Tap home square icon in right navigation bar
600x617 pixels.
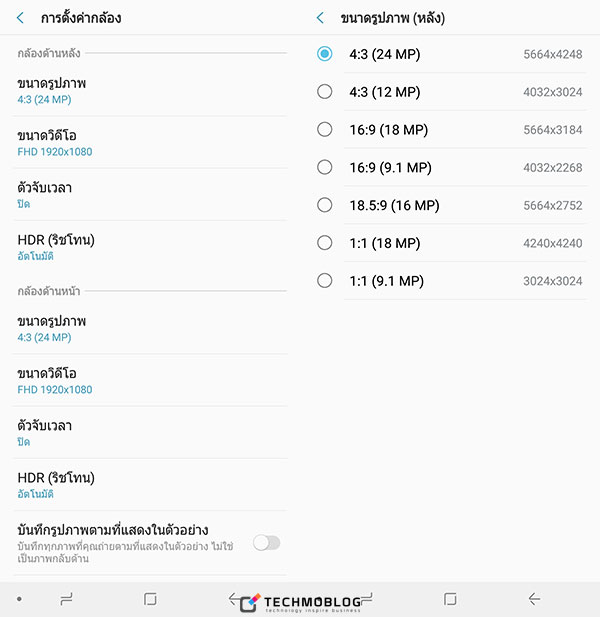tap(450, 599)
